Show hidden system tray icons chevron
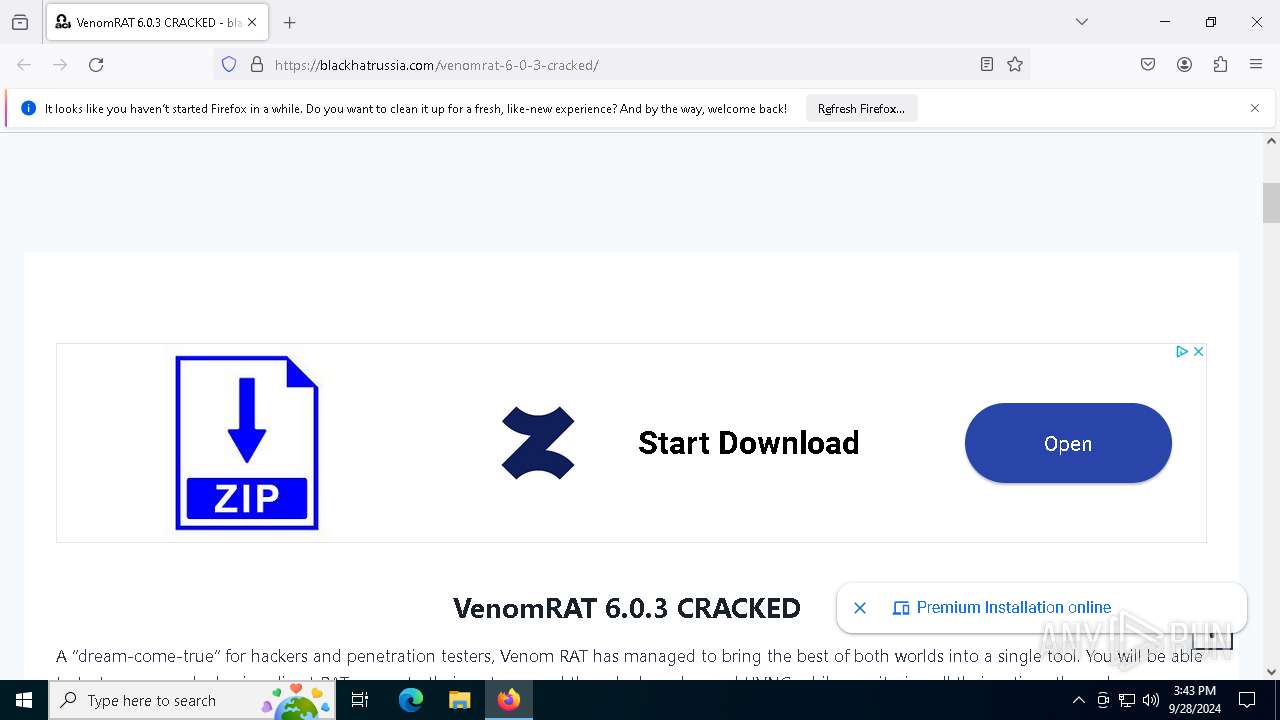1280x720 pixels. click(1078, 700)
